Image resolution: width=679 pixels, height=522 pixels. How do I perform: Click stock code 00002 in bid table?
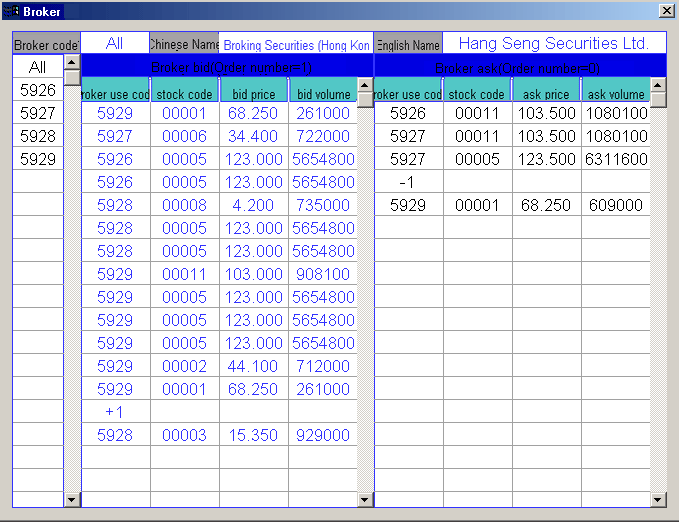(184, 366)
